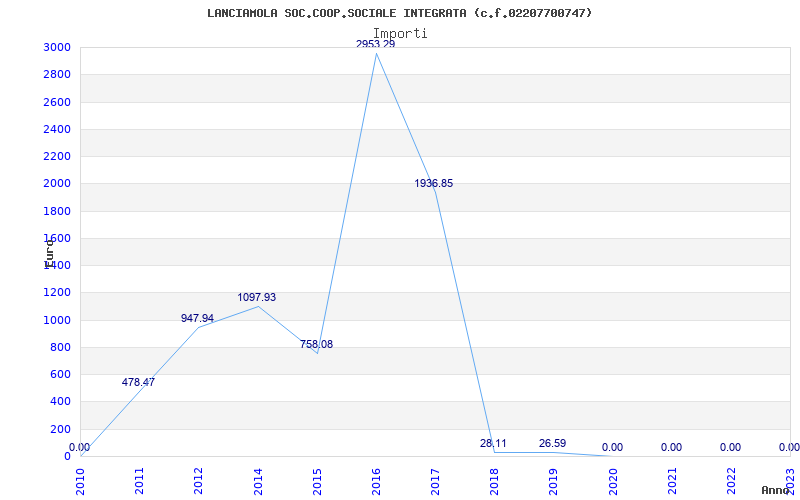Click the 2014 x-axis year label
Image resolution: width=800 pixels, height=500 pixels.
(258, 481)
